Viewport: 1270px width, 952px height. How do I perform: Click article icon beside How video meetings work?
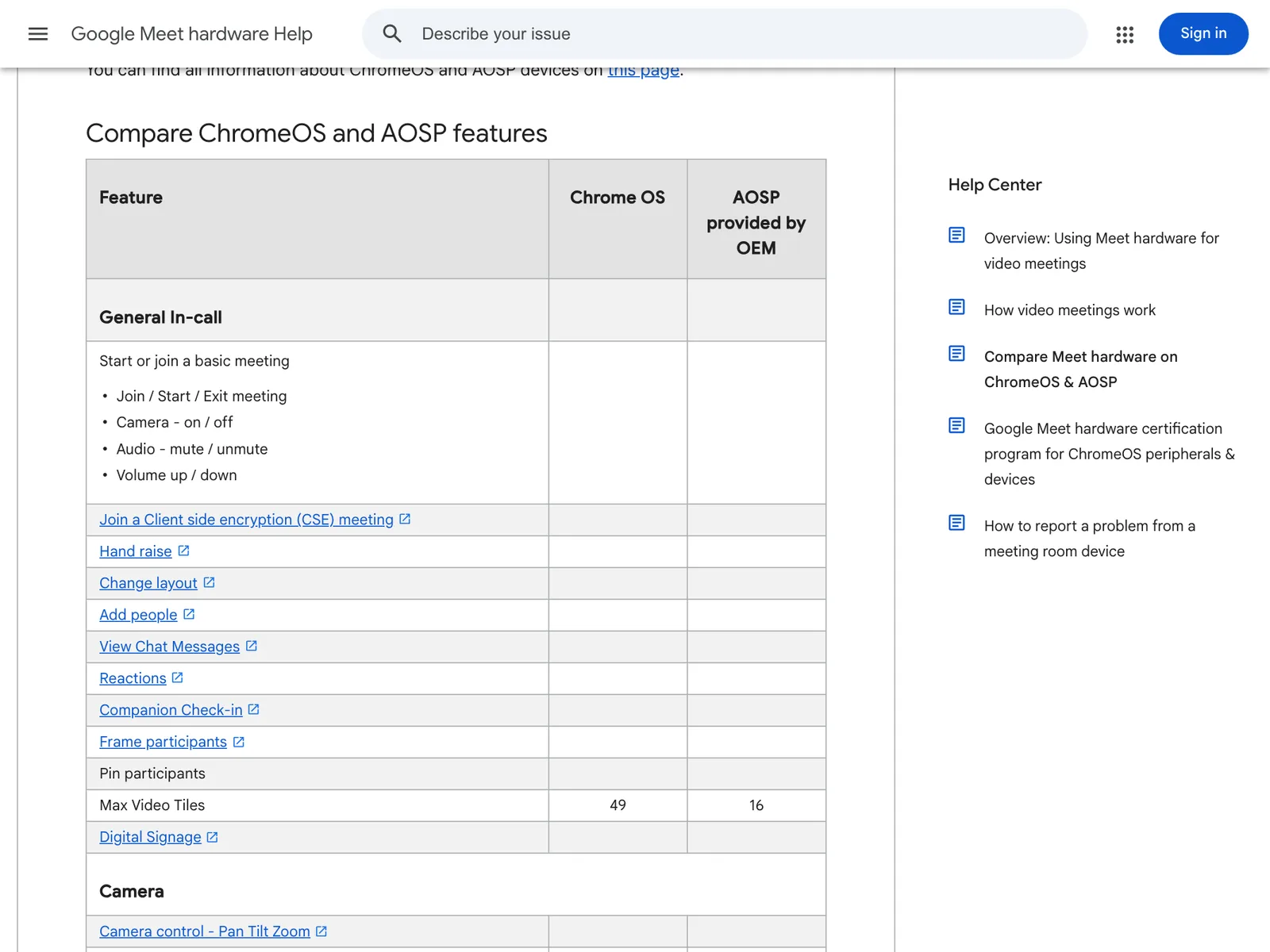957,307
